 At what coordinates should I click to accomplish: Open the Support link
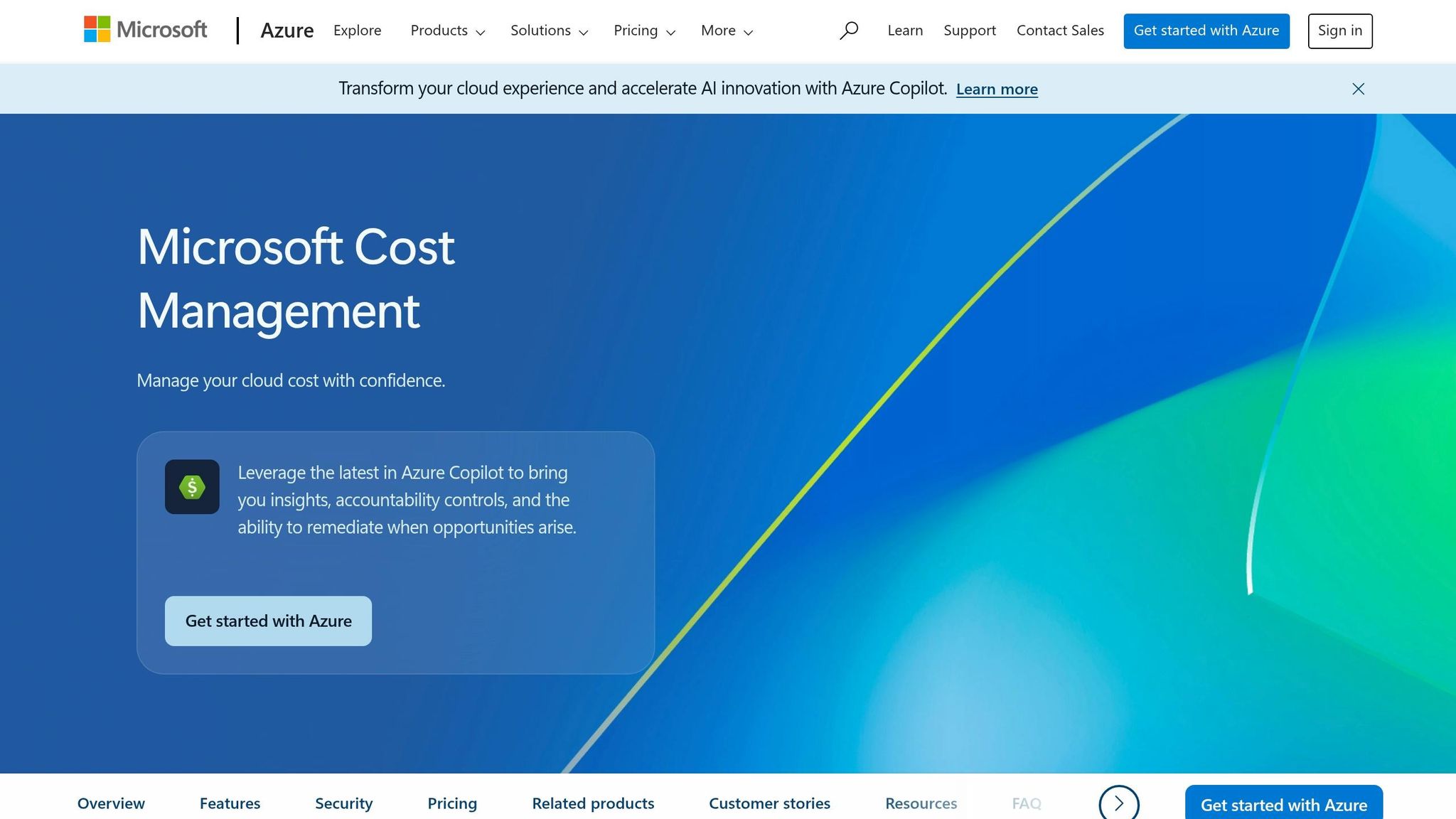tap(970, 31)
